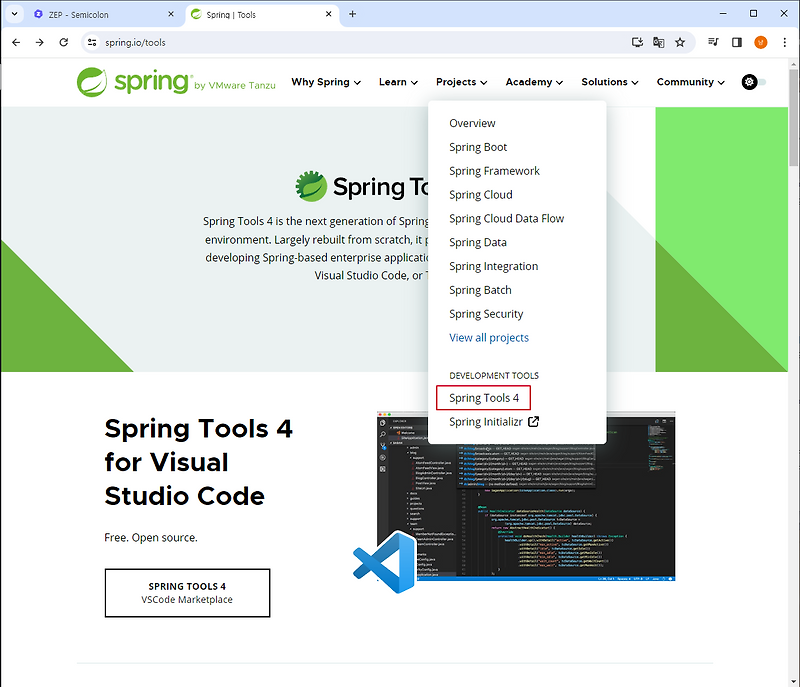Click the page vertical scrollbar
The height and width of the screenshot is (687, 800).
tap(793, 118)
